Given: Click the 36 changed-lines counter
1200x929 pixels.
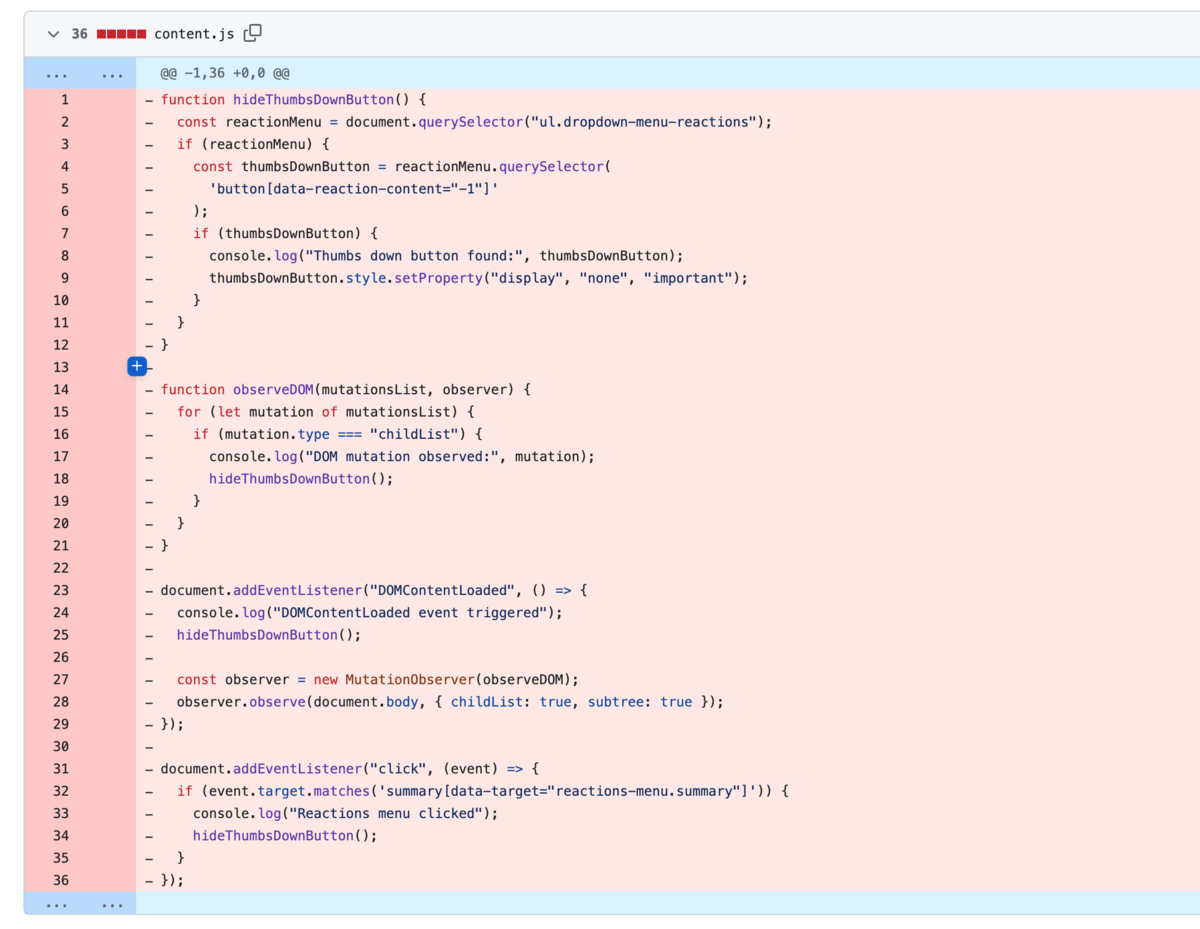Looking at the screenshot, I should [78, 33].
